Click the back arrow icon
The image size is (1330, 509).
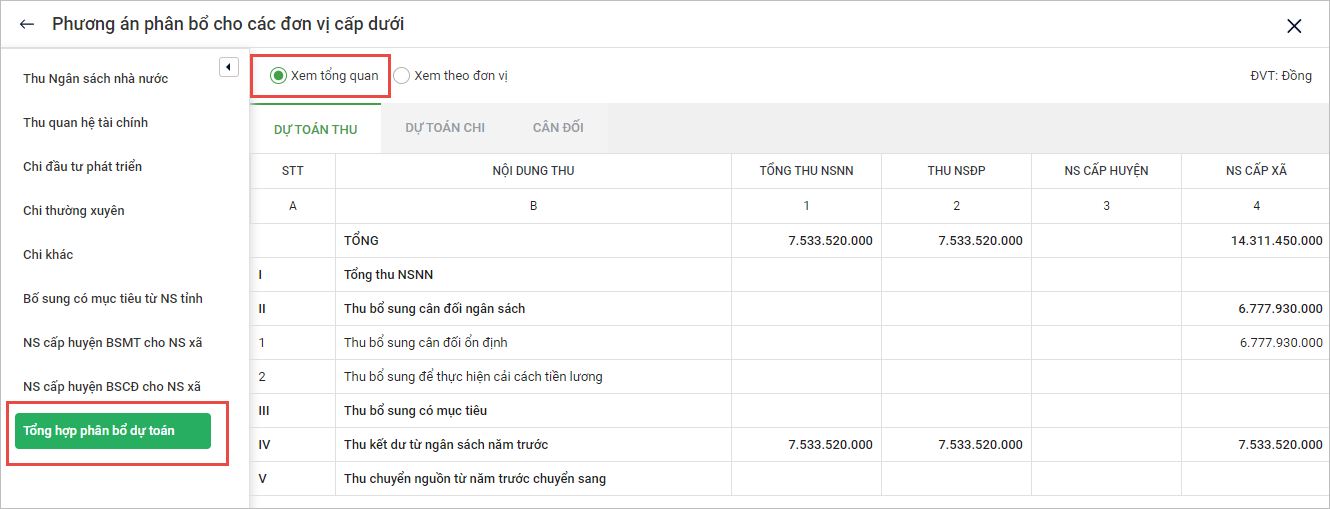(27, 25)
